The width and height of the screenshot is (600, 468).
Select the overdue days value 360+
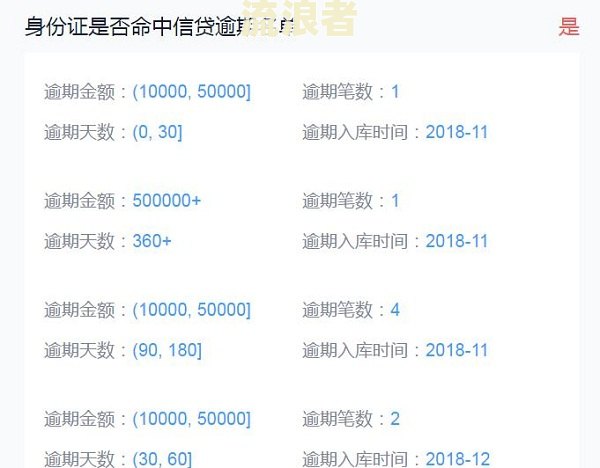point(152,241)
